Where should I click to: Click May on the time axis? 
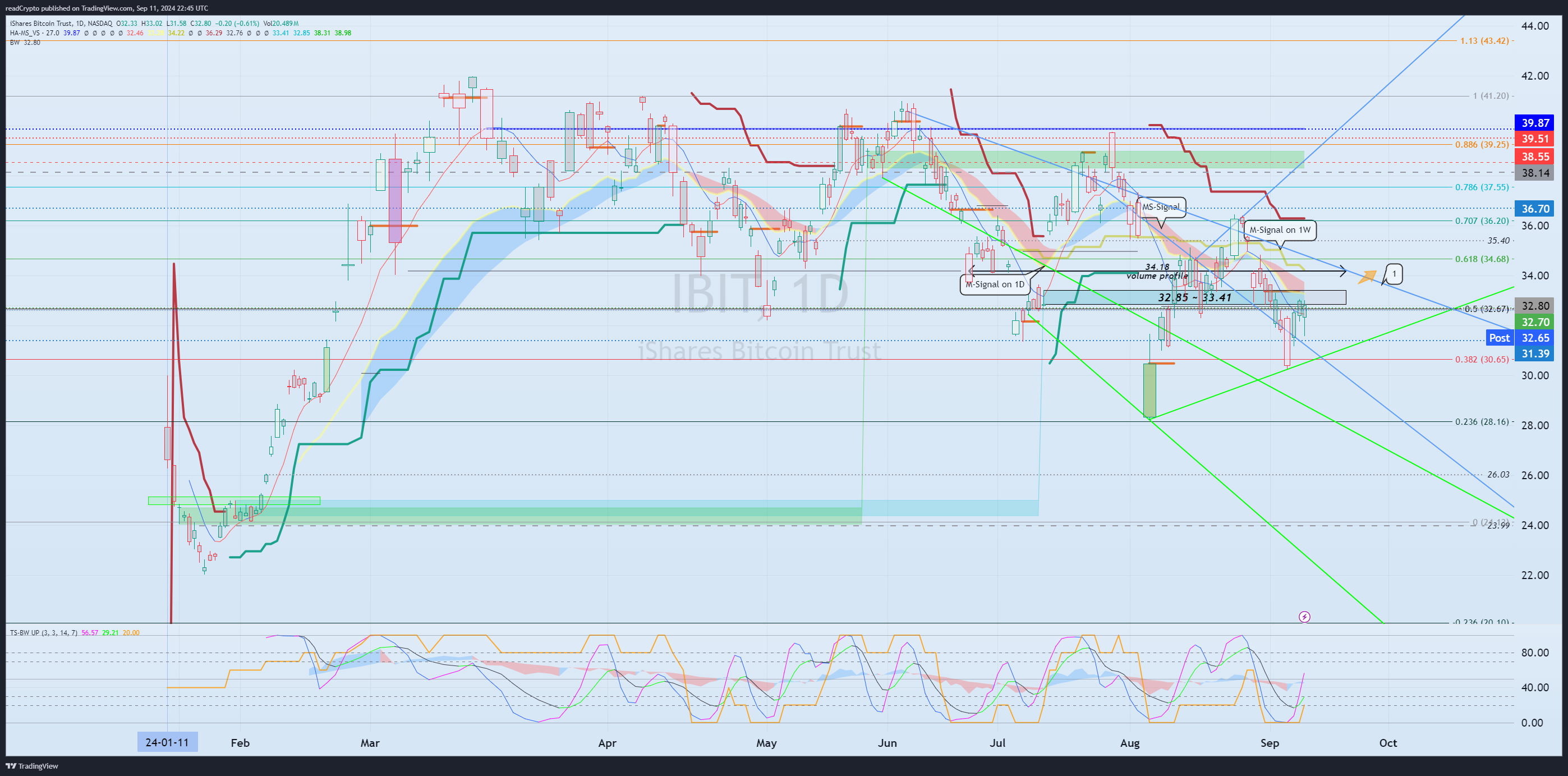click(x=766, y=743)
